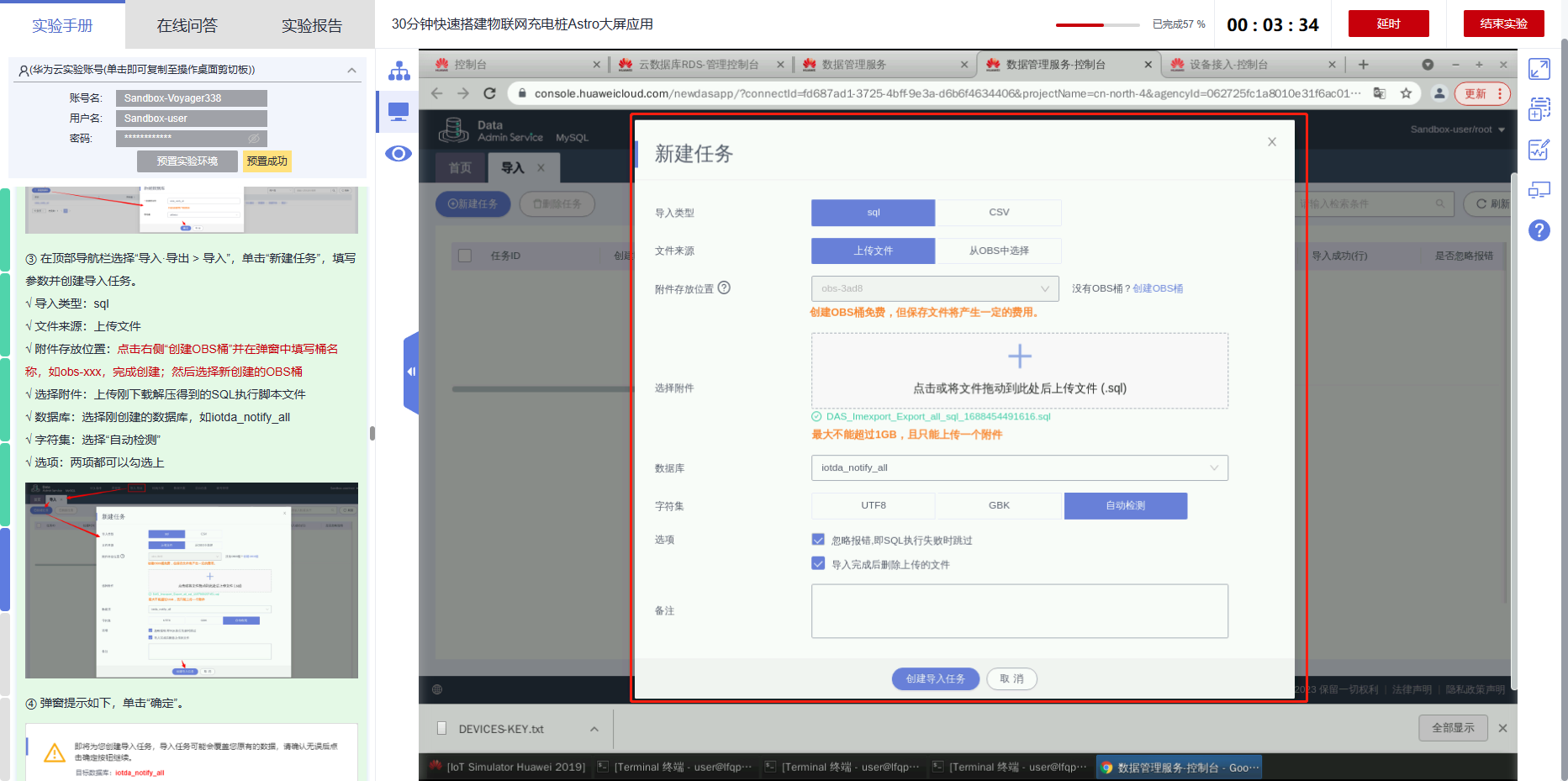Screen dimensions: 1568x781
Task: Select 自动检测 character set
Action: [1126, 505]
